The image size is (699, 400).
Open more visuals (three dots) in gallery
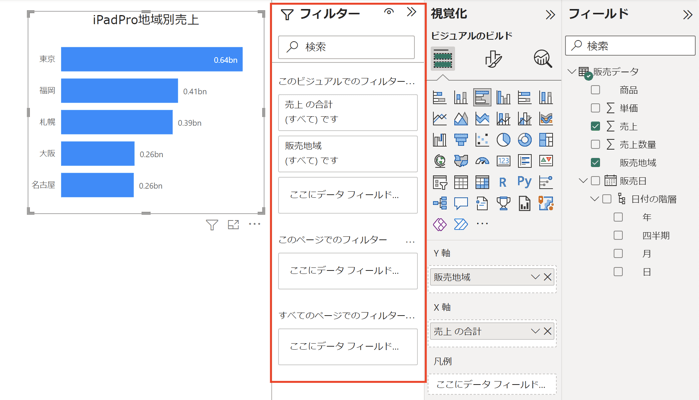[482, 223]
